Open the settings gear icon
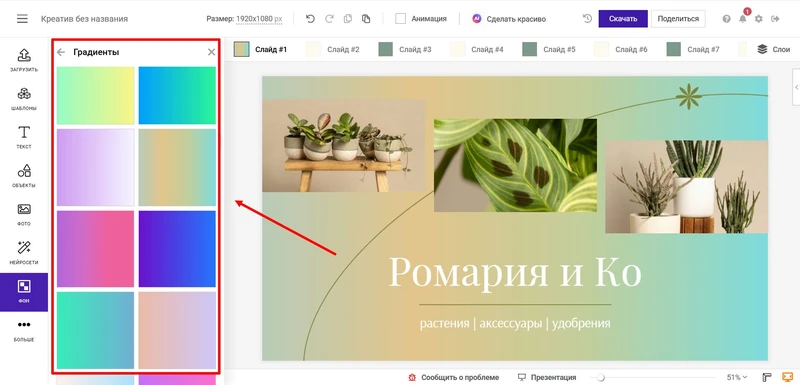 (x=759, y=19)
